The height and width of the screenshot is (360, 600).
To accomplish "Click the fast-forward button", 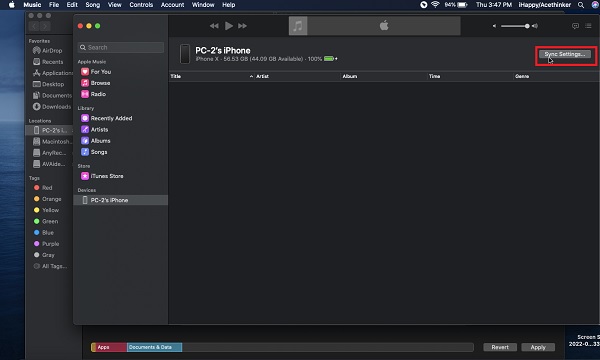I will click(243, 26).
